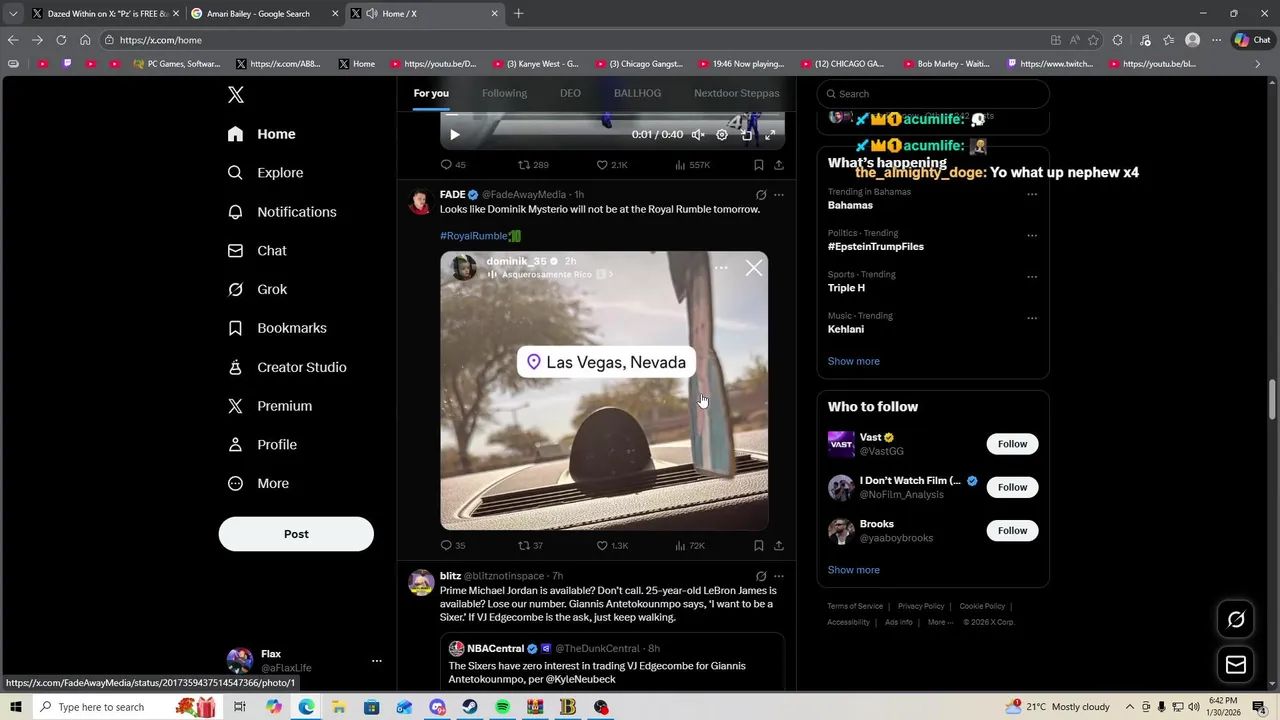Bookmark the video post
This screenshot has height=720, width=1280.
(759, 165)
